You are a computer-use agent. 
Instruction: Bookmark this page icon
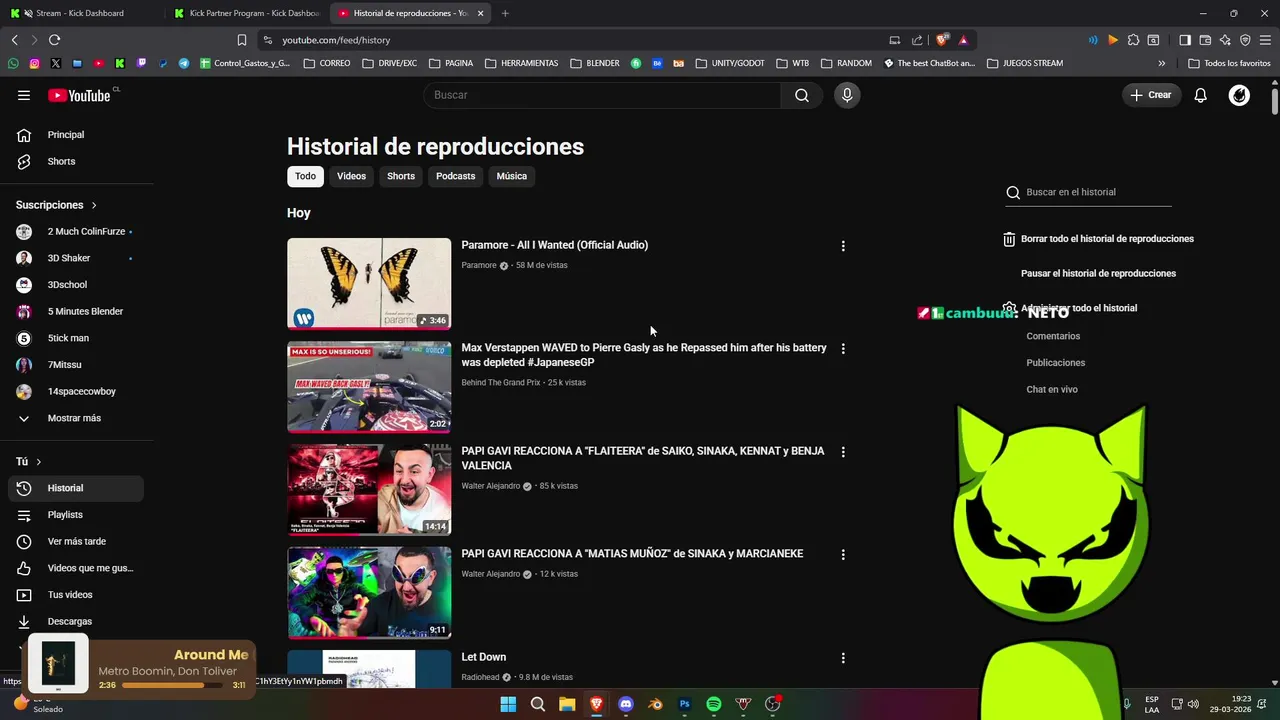[x=242, y=40]
